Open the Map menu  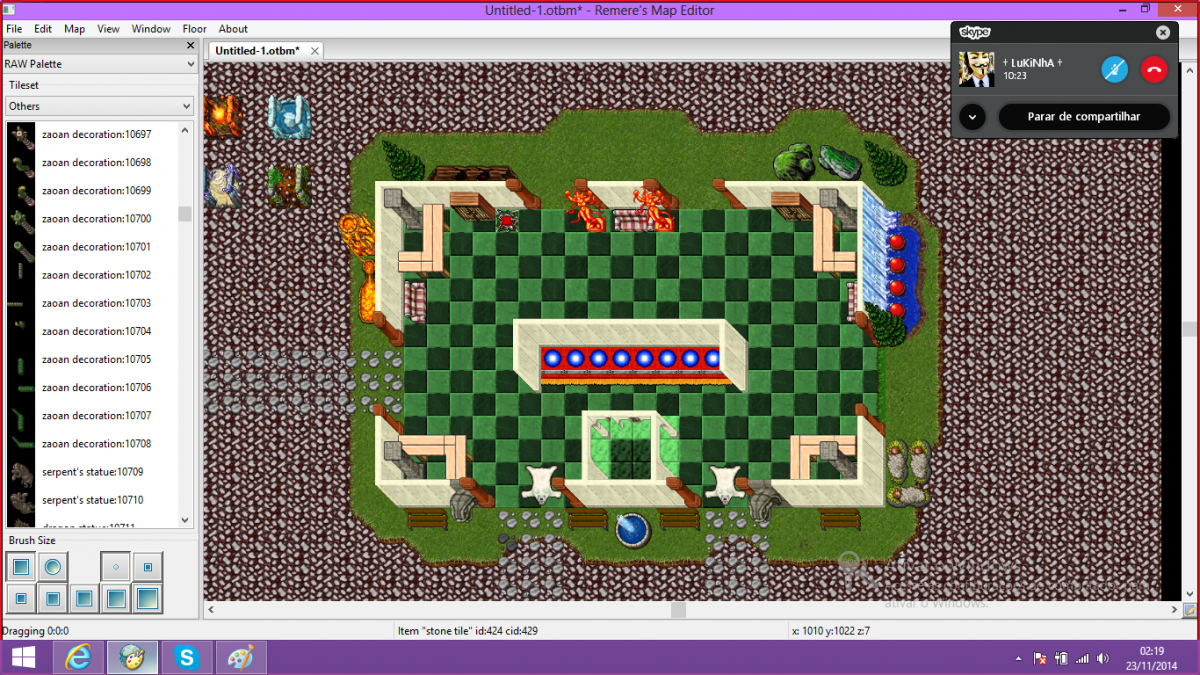[x=75, y=29]
